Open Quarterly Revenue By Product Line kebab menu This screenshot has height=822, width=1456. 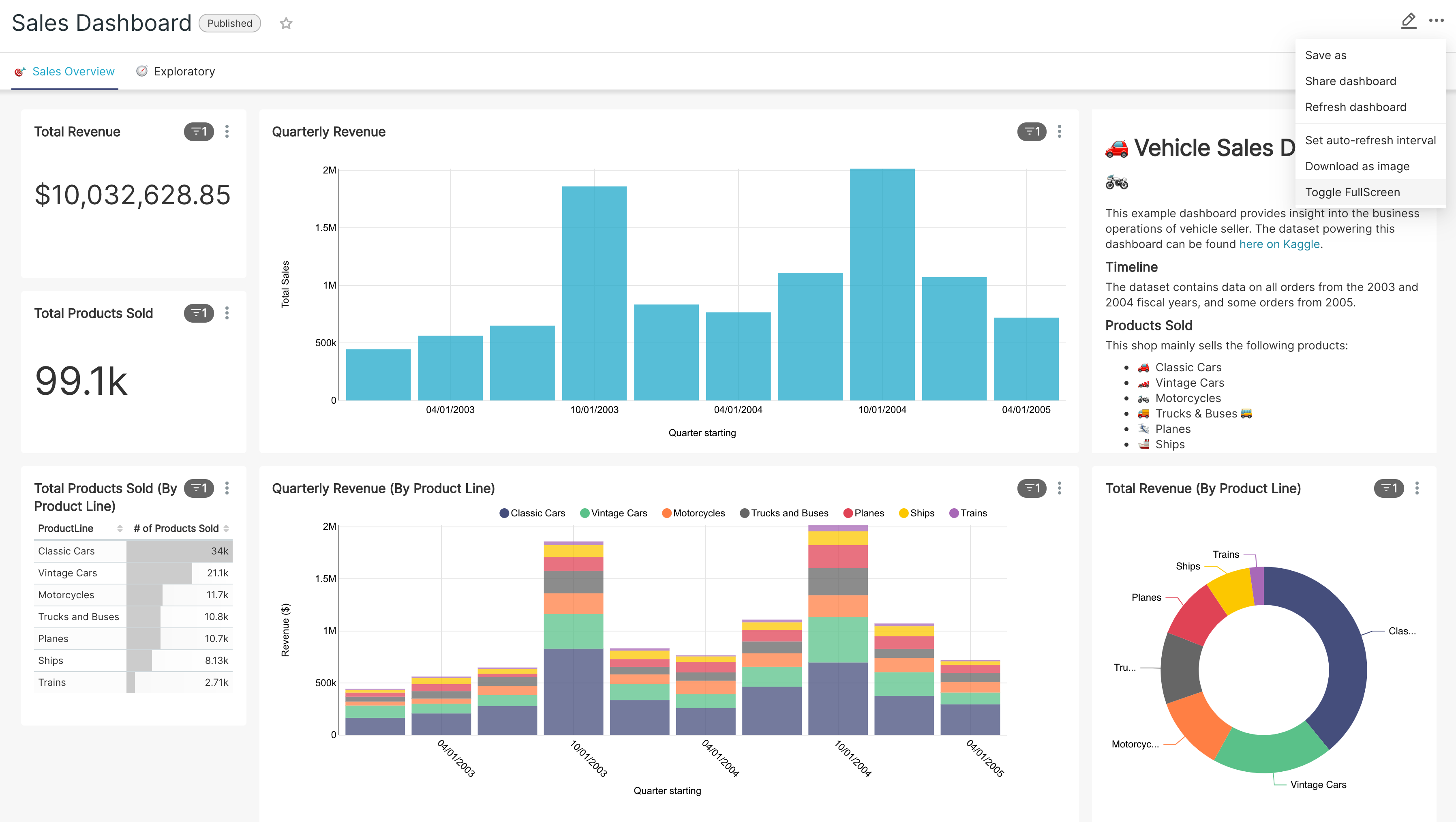click(x=1059, y=488)
